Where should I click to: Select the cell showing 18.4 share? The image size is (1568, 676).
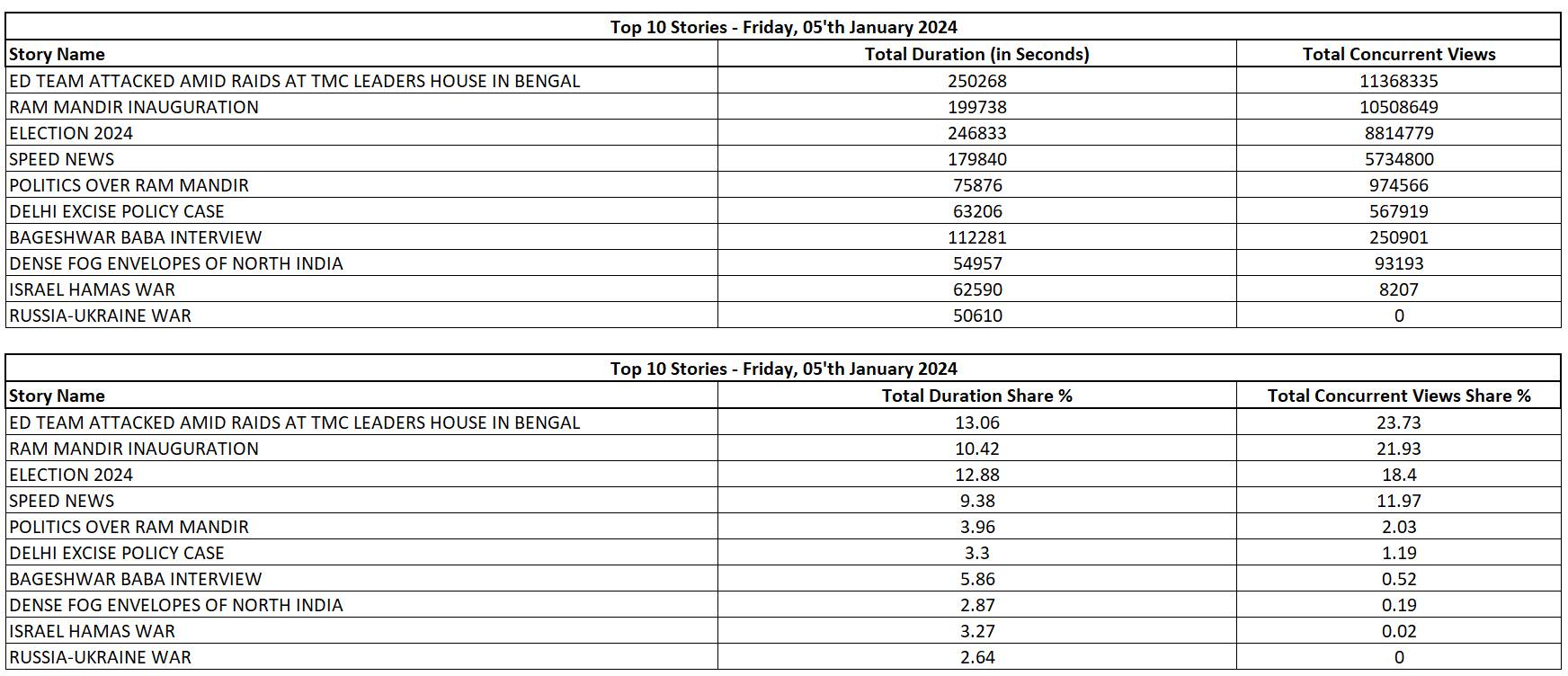pos(1398,475)
